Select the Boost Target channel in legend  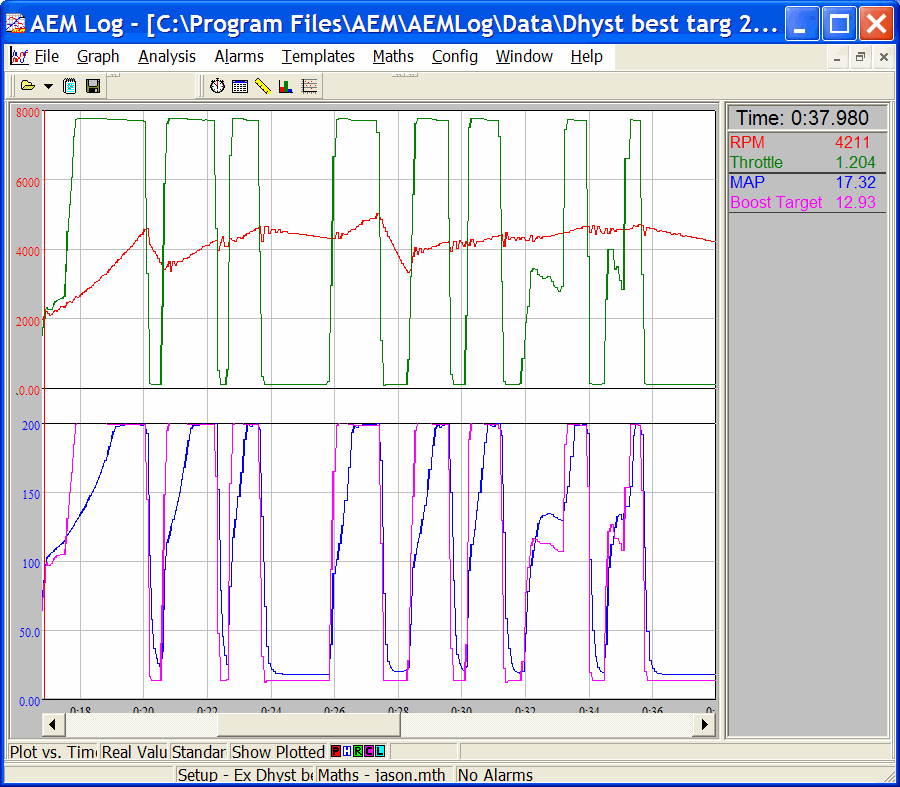[x=807, y=203]
